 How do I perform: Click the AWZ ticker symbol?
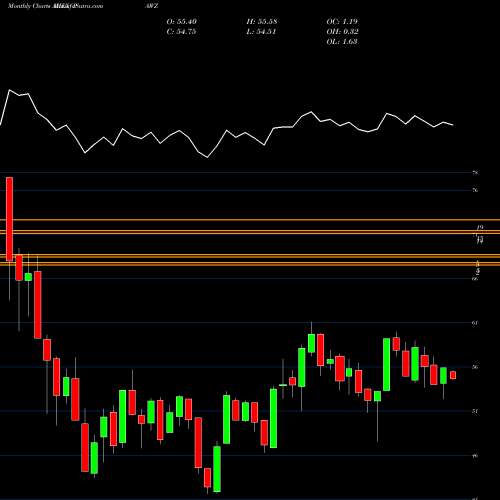152,6
